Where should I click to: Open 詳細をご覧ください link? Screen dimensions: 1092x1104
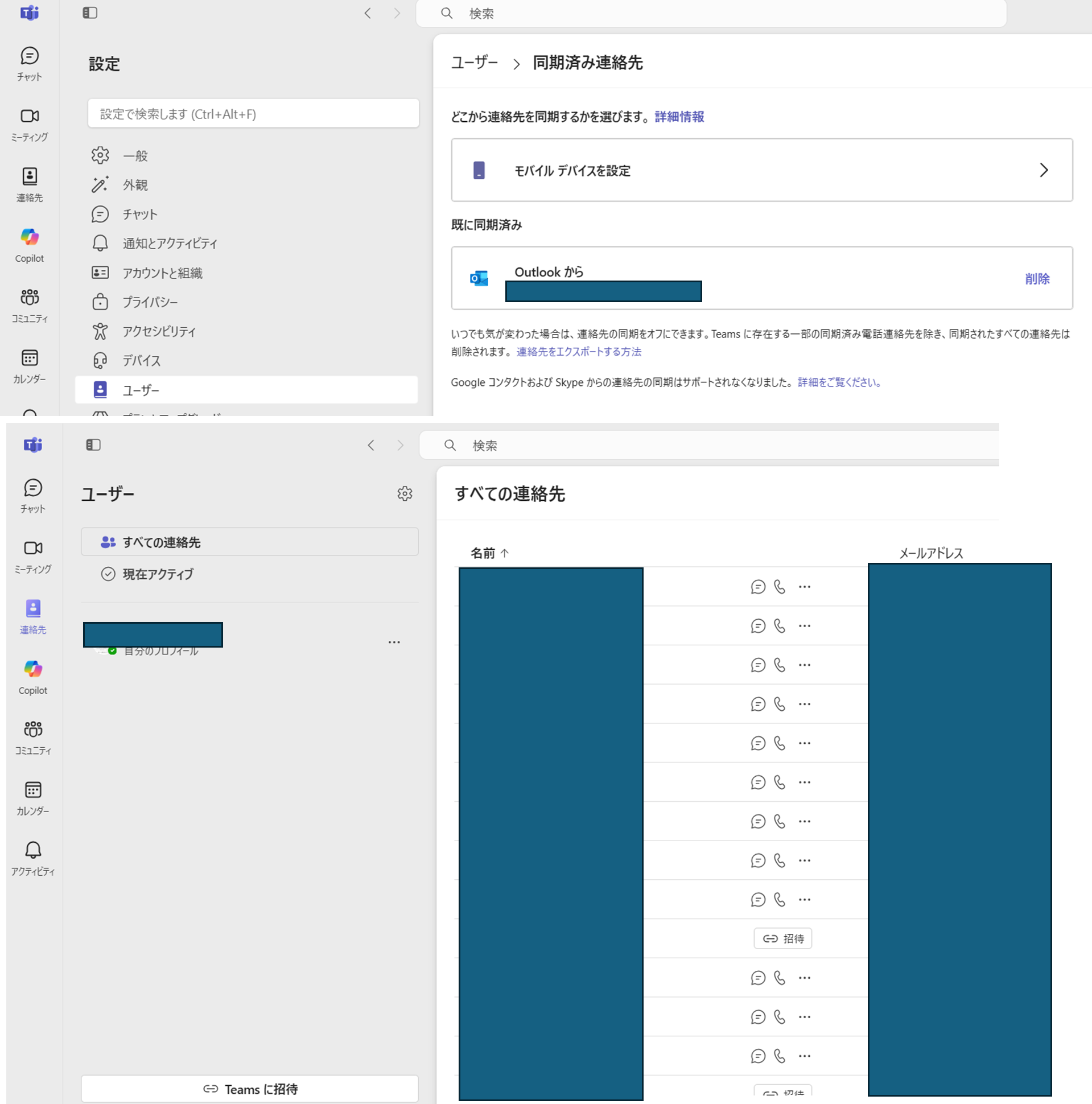839,382
